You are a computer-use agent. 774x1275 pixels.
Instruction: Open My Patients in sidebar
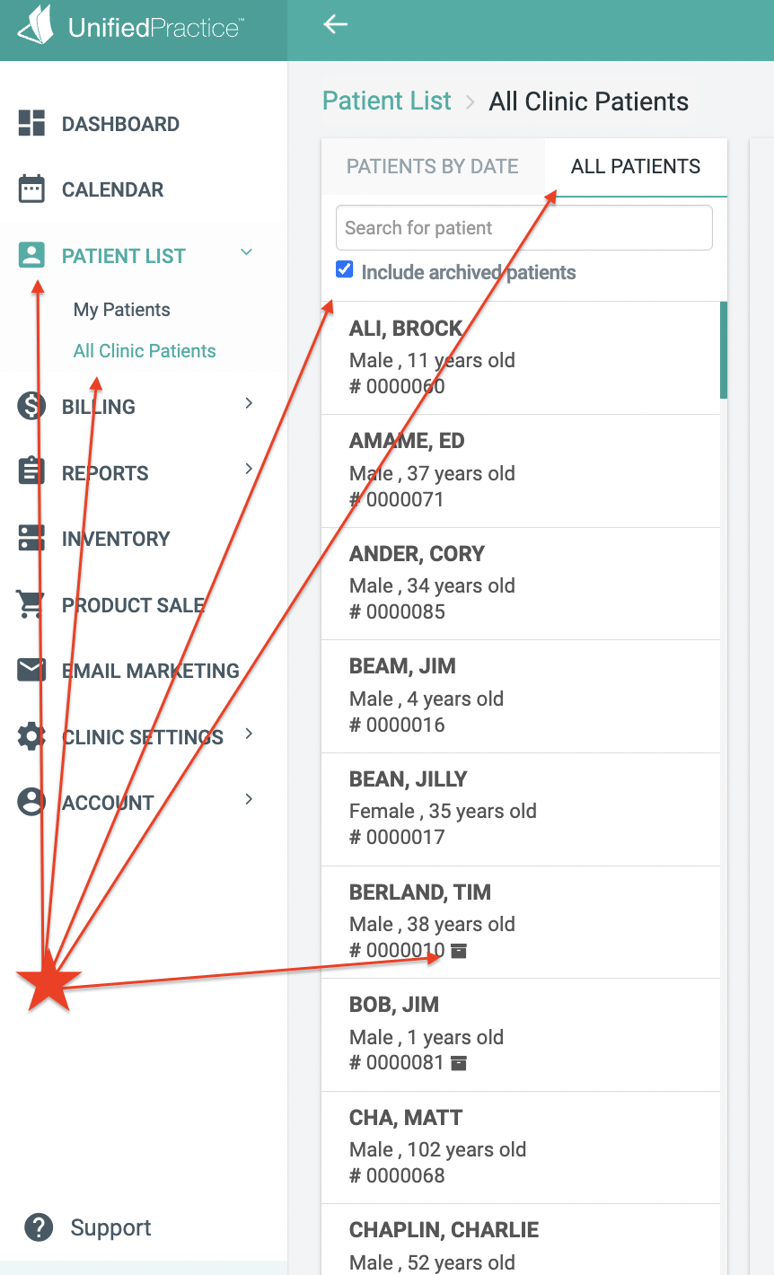[122, 310]
